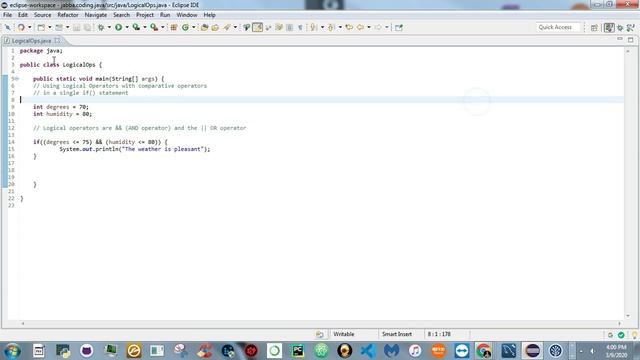This screenshot has width=640, height=360.
Task: Open Google Chrome from the taskbar
Action: (x=484, y=351)
